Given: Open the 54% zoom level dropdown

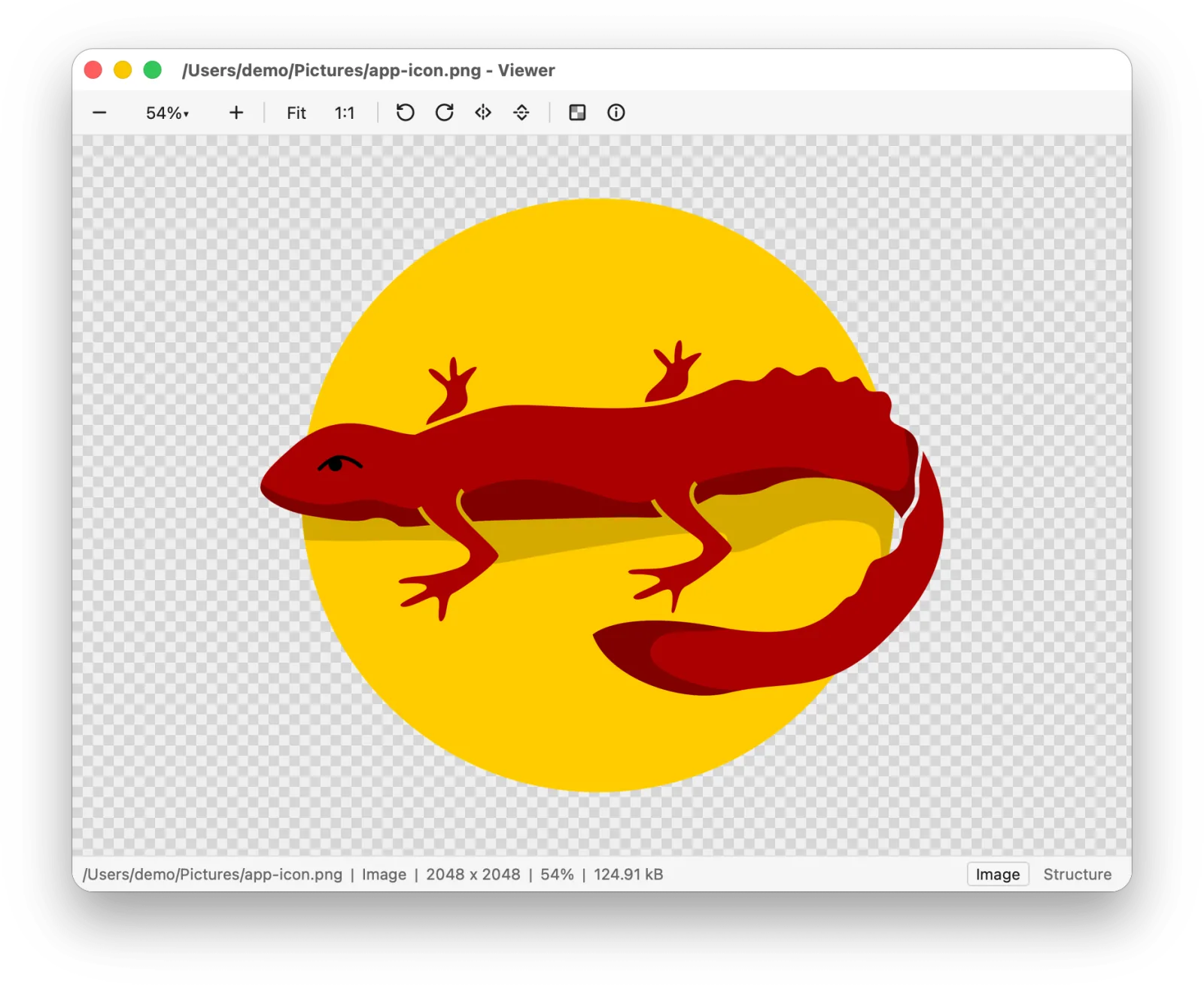Looking at the screenshot, I should (x=167, y=113).
